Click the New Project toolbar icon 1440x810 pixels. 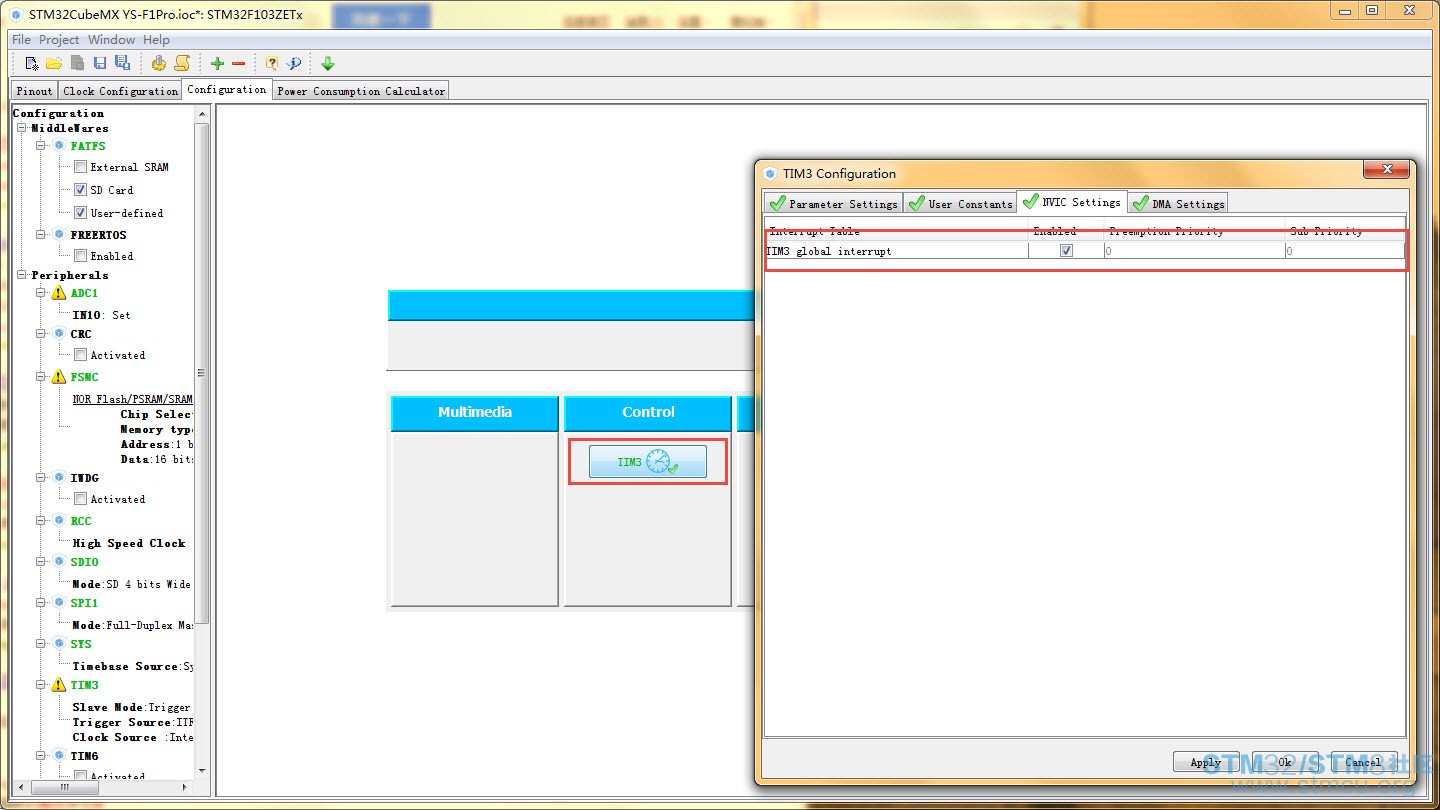click(x=32, y=63)
